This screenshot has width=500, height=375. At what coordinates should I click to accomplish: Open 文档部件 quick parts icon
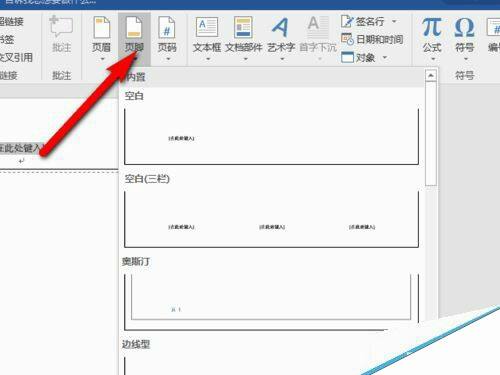(243, 27)
